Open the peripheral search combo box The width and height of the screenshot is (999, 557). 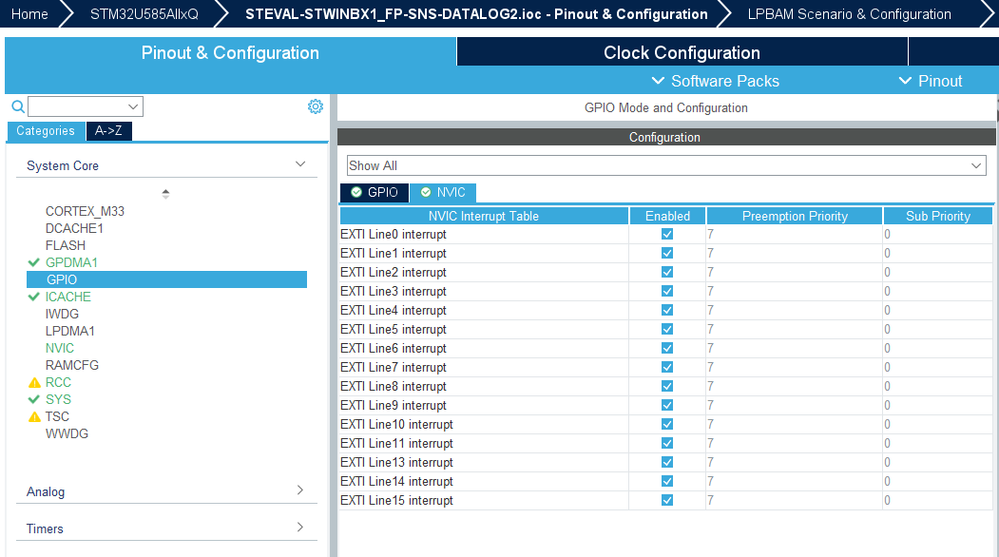click(x=85, y=106)
